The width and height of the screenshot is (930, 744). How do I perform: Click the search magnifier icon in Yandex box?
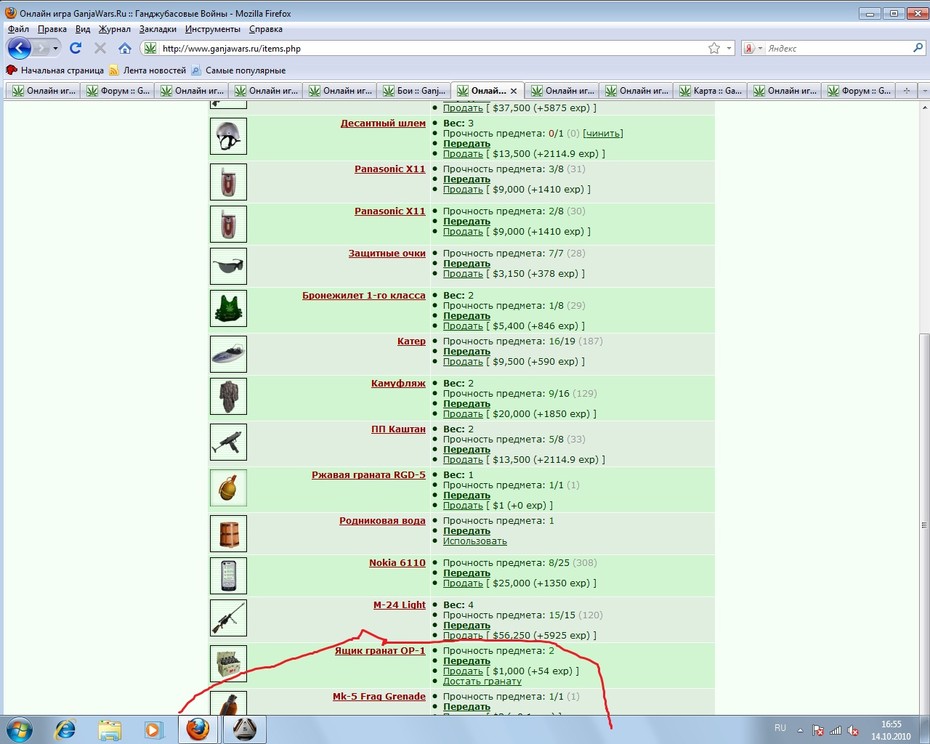click(918, 48)
